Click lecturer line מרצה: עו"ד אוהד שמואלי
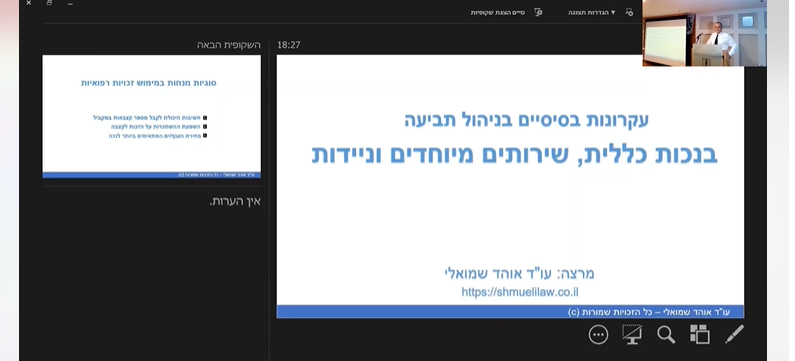The width and height of the screenshot is (795, 361). pyautogui.click(x=519, y=274)
